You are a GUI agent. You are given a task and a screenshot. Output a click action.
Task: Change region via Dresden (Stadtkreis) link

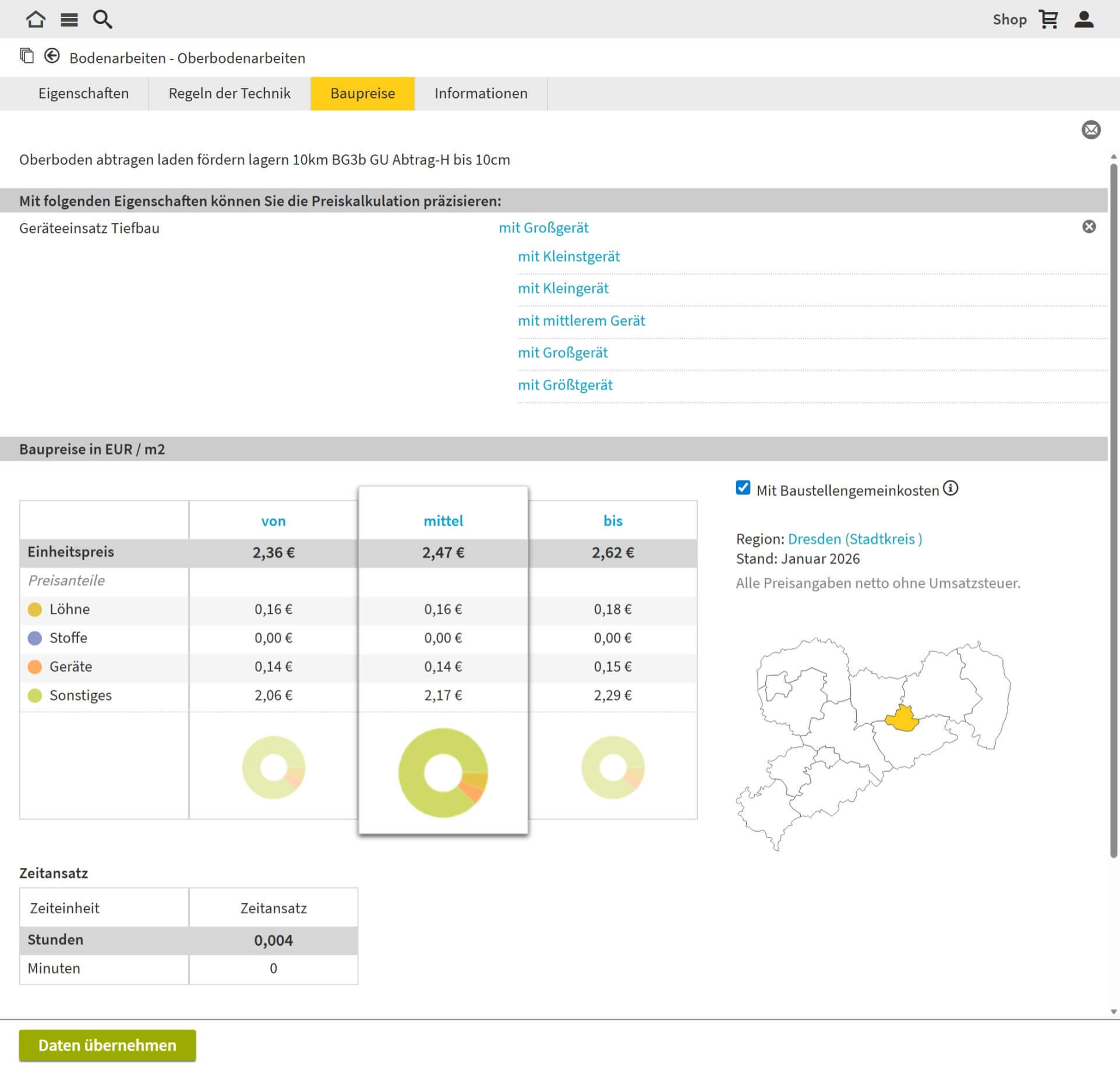(854, 539)
